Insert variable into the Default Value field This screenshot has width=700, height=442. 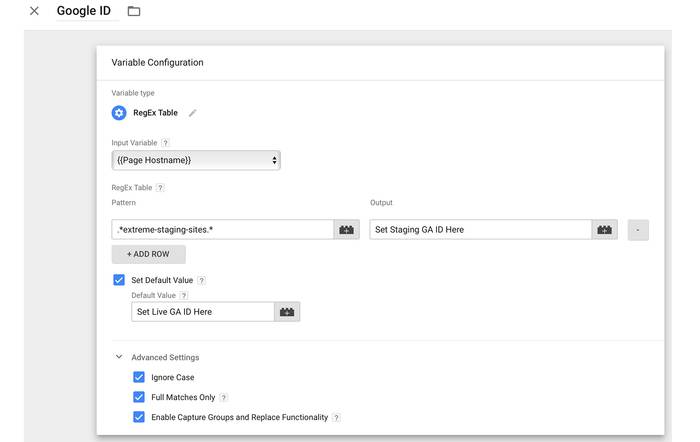[x=287, y=312]
